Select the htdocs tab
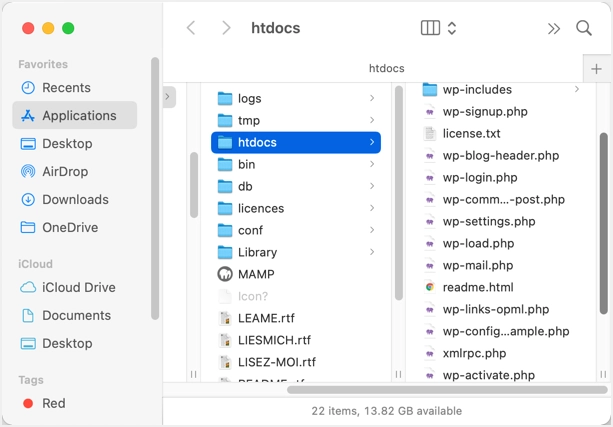 tap(386, 69)
